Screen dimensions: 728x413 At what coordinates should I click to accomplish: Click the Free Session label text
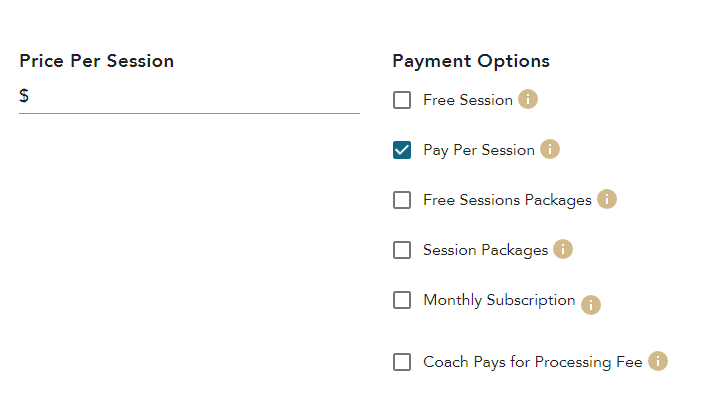click(468, 100)
